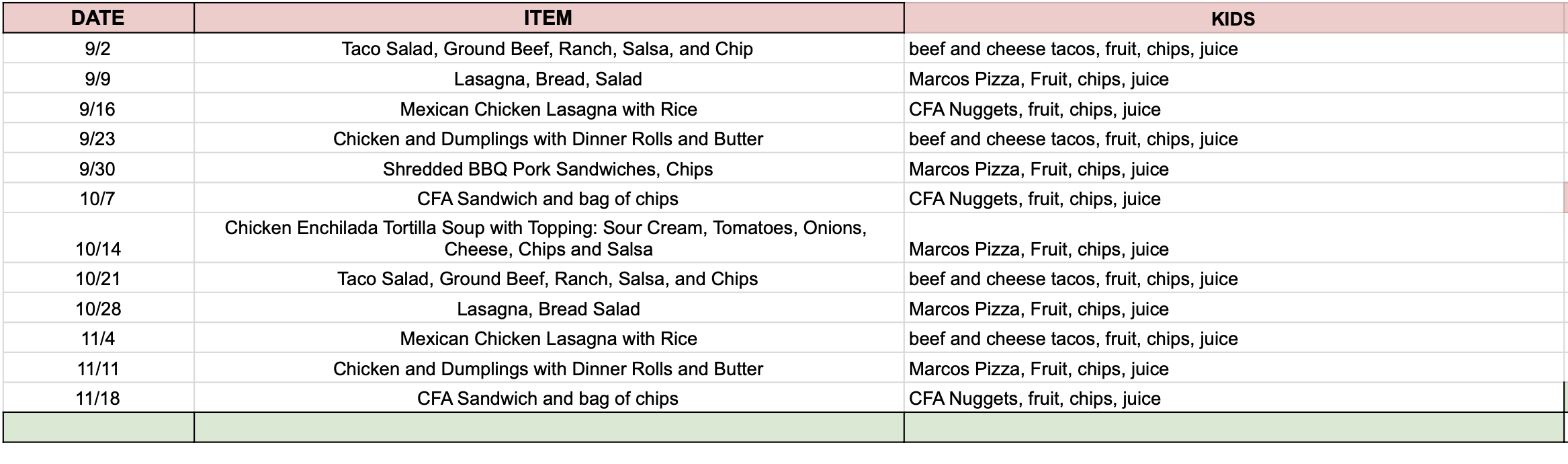
Task: Click the 10/21 Taco Salad item cell
Action: 549,278
